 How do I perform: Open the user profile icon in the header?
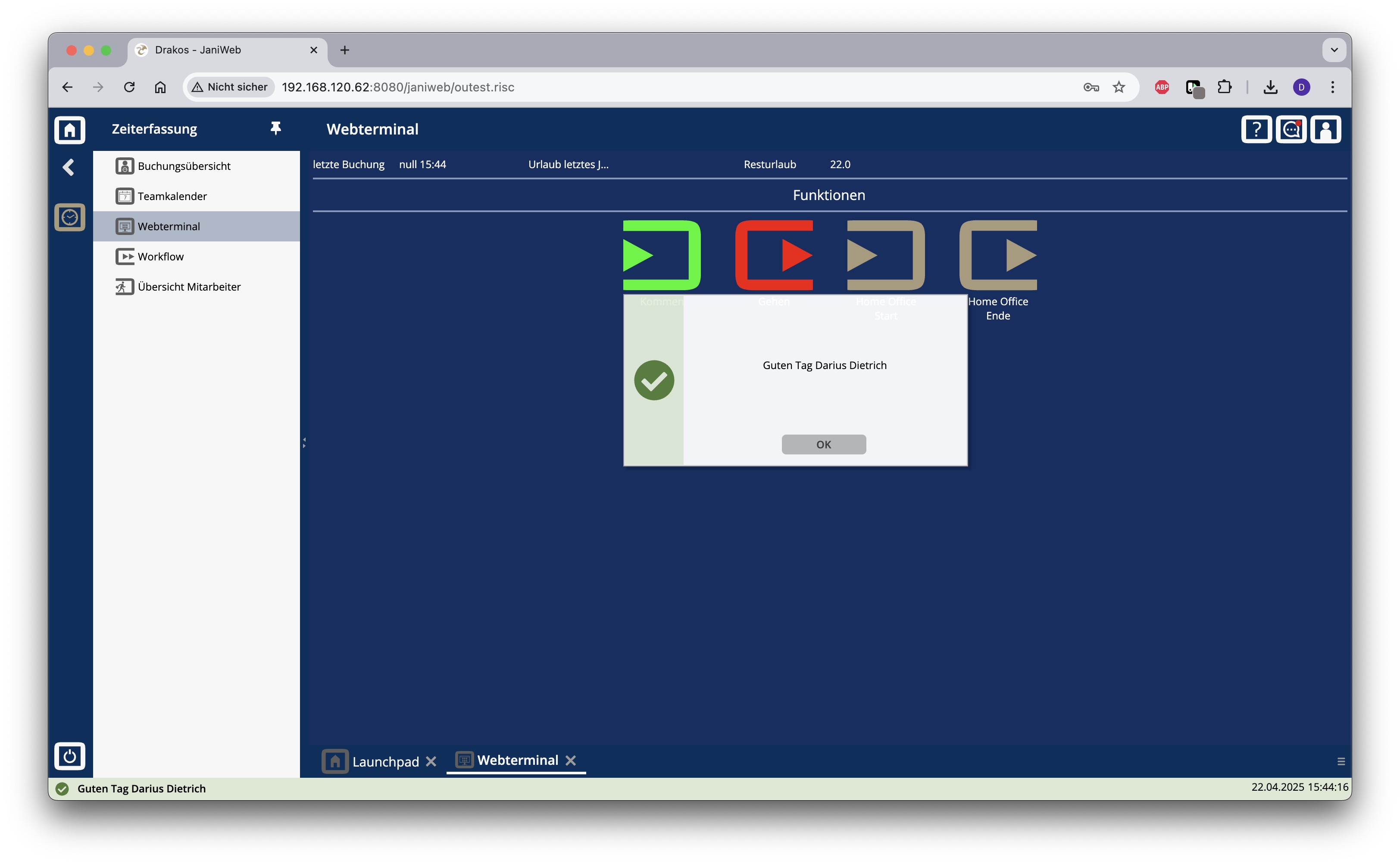click(x=1325, y=130)
